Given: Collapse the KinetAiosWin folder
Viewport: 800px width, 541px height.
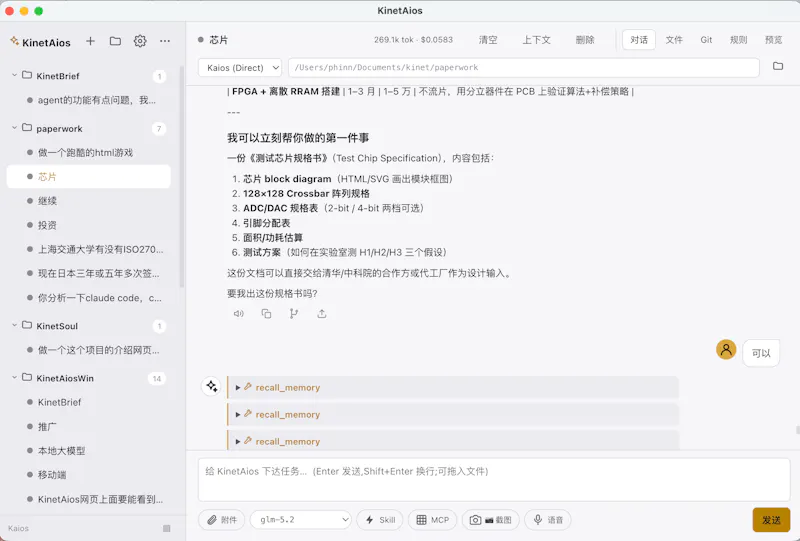Looking at the screenshot, I should 14,378.
